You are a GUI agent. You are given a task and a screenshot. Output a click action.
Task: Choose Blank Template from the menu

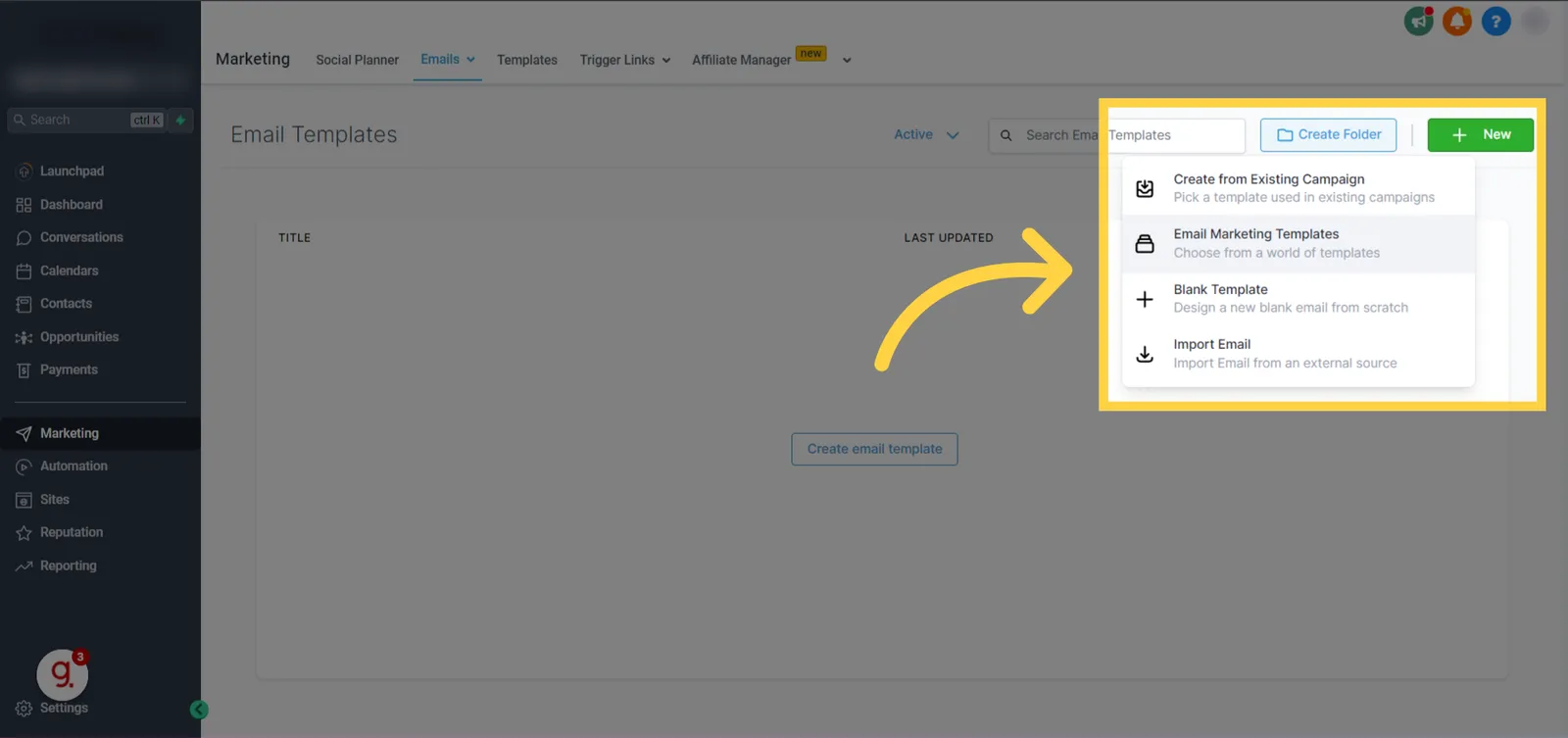click(x=1298, y=299)
